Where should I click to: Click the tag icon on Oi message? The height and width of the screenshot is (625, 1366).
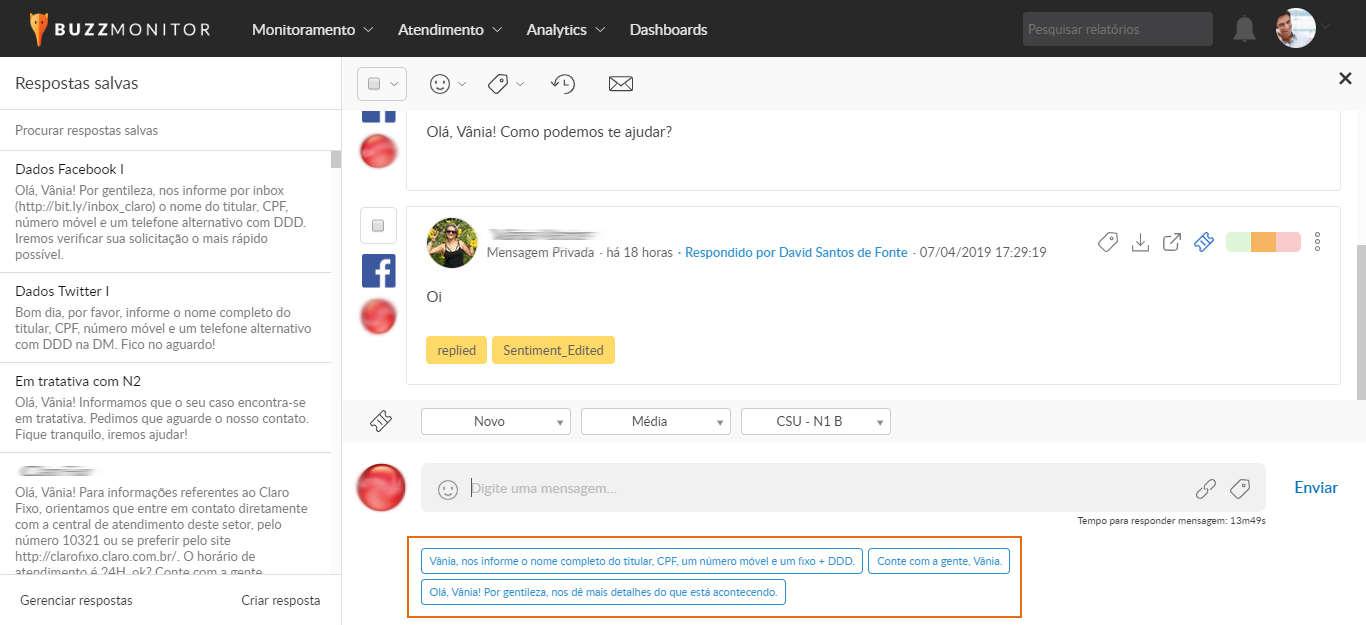click(1107, 242)
